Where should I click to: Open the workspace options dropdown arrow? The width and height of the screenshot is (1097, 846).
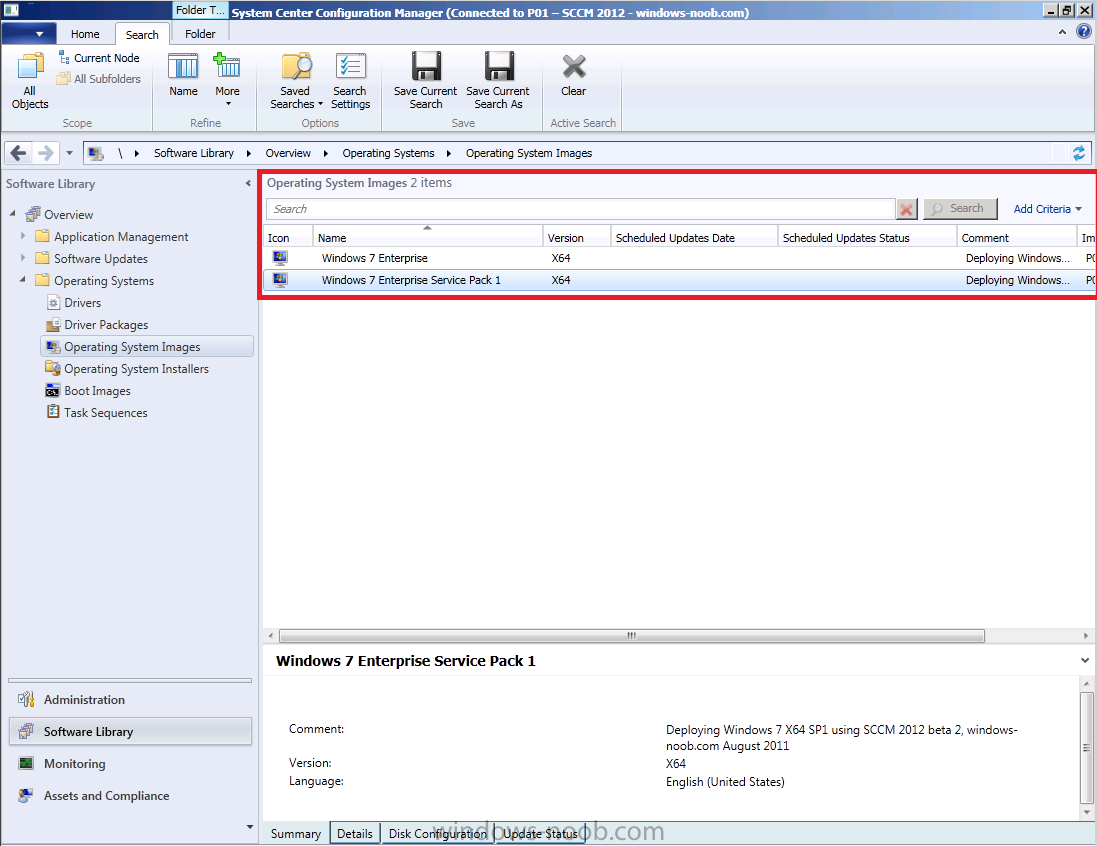click(x=250, y=827)
